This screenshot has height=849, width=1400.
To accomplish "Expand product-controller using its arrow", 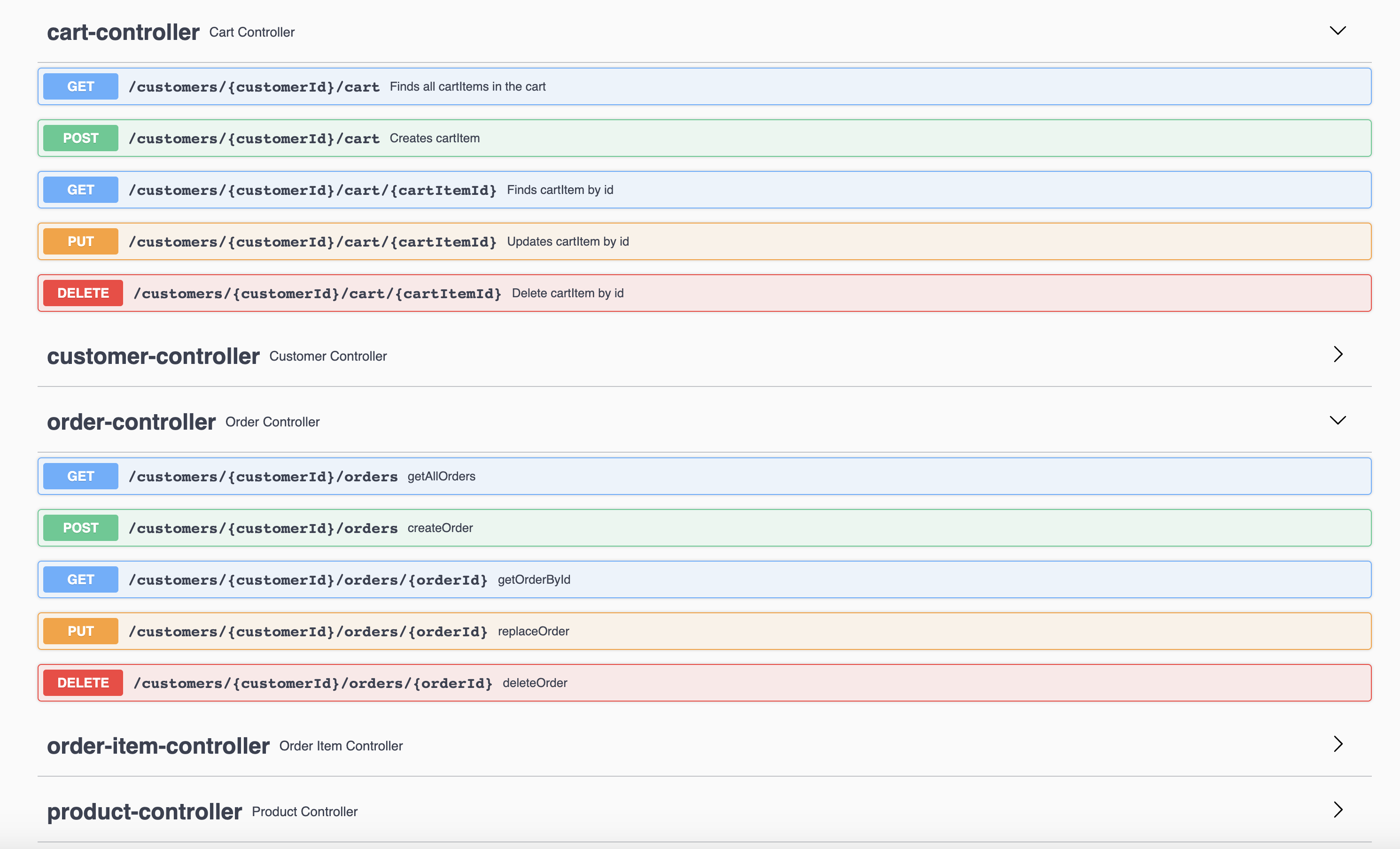I will coord(1338,810).
